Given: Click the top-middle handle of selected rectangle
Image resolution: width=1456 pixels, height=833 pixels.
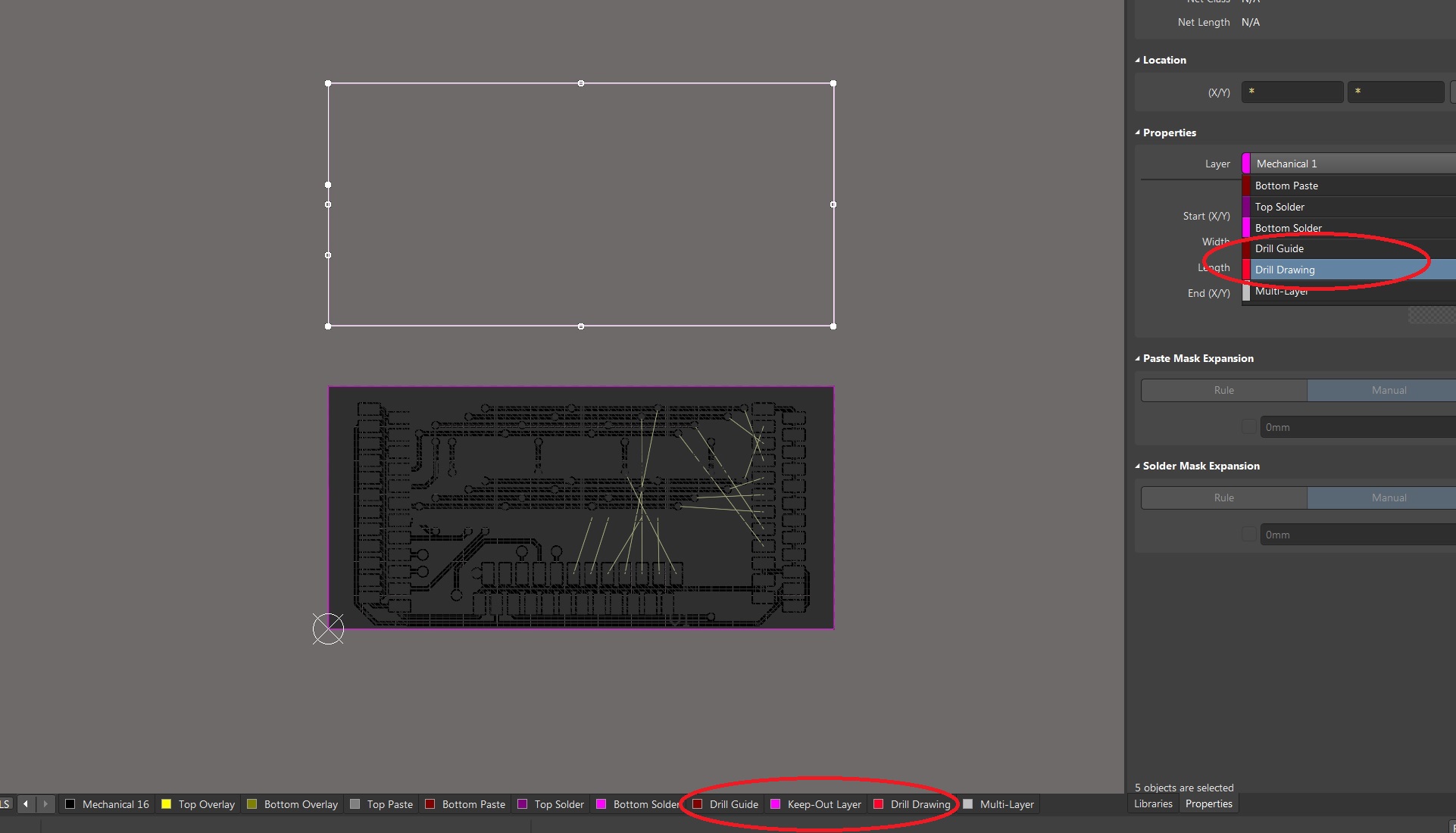Looking at the screenshot, I should point(581,83).
